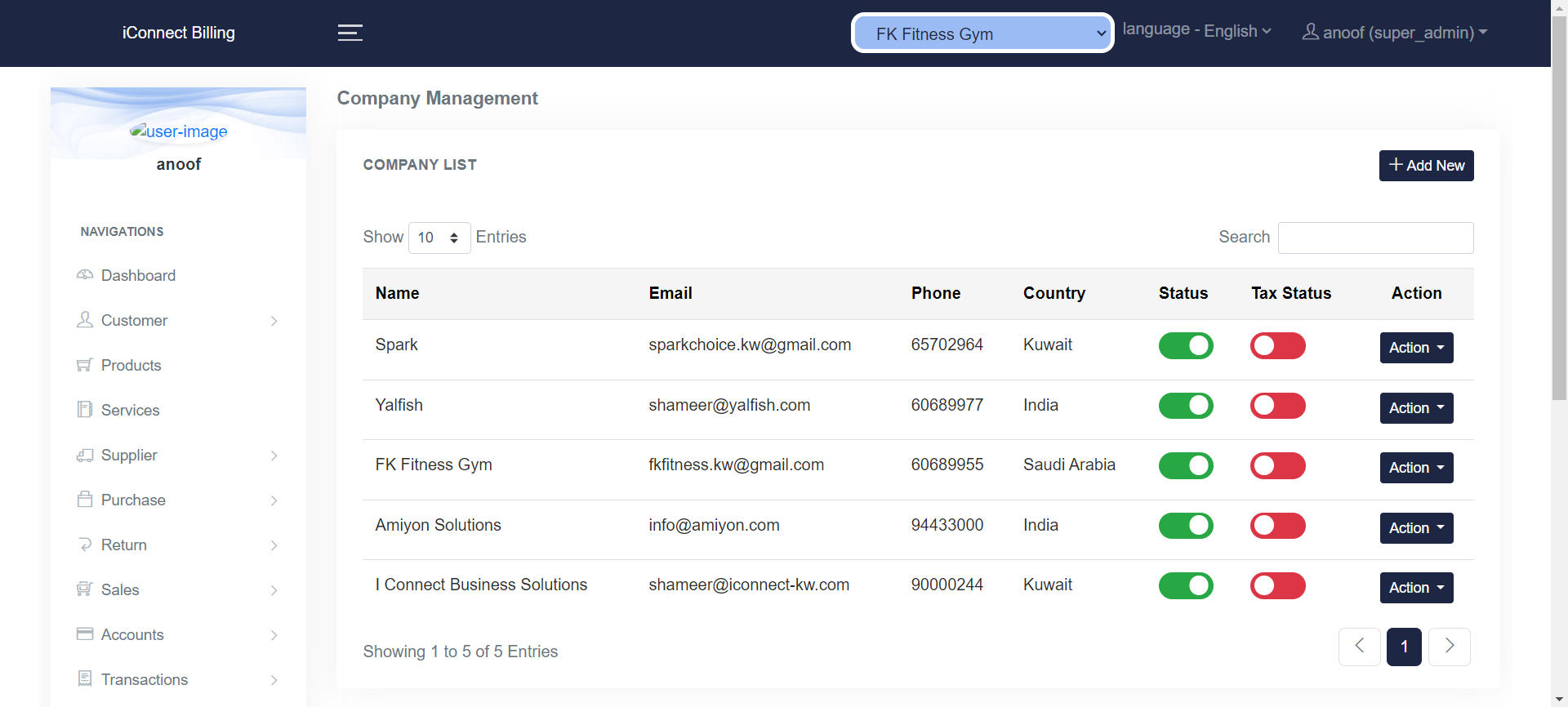Viewport: 1568px width, 707px height.
Task: Open Transactions in the sidebar
Action: point(145,679)
